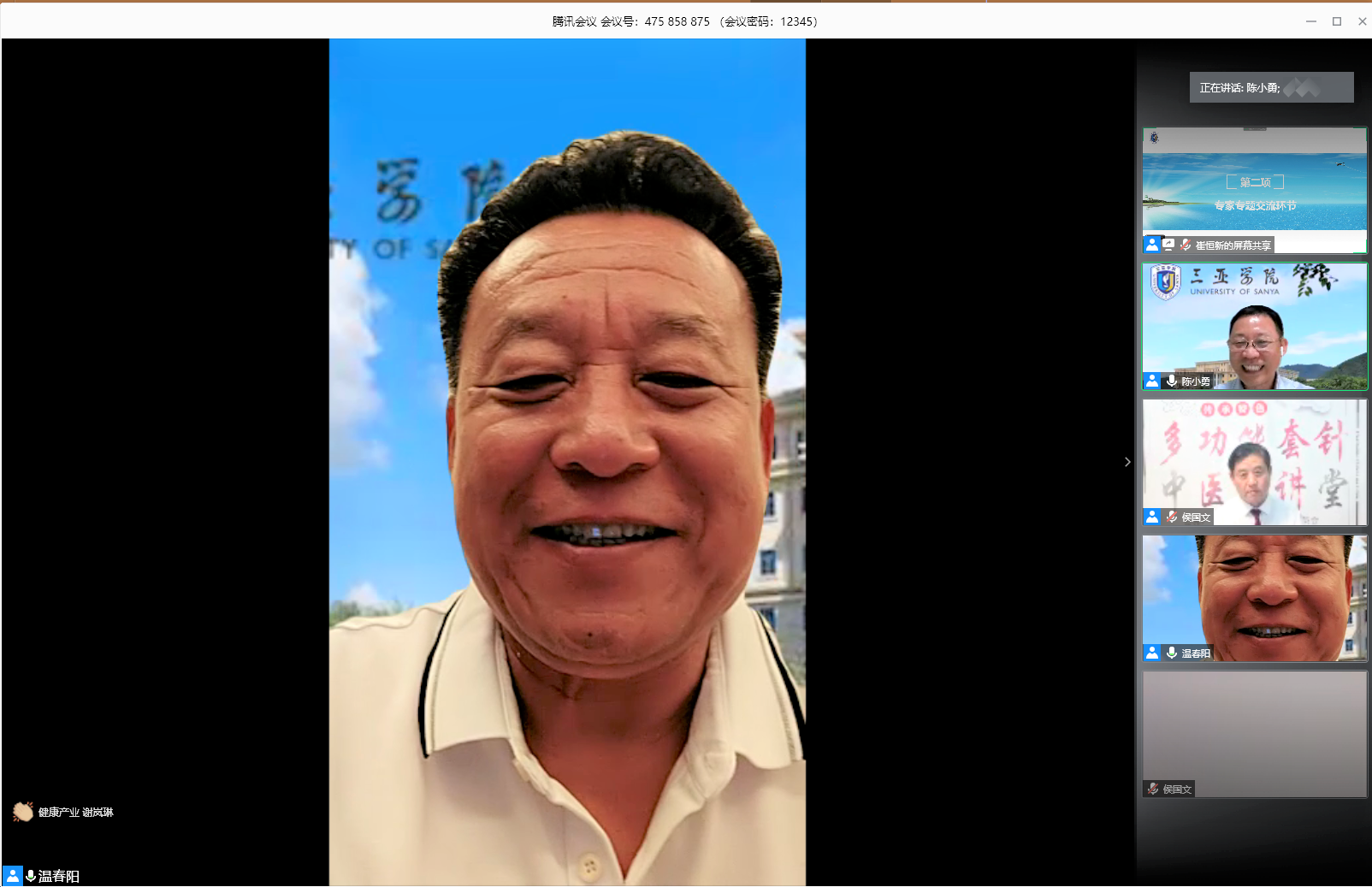
Task: Select 崔恒新's shared screen thumbnail
Action: click(x=1254, y=188)
